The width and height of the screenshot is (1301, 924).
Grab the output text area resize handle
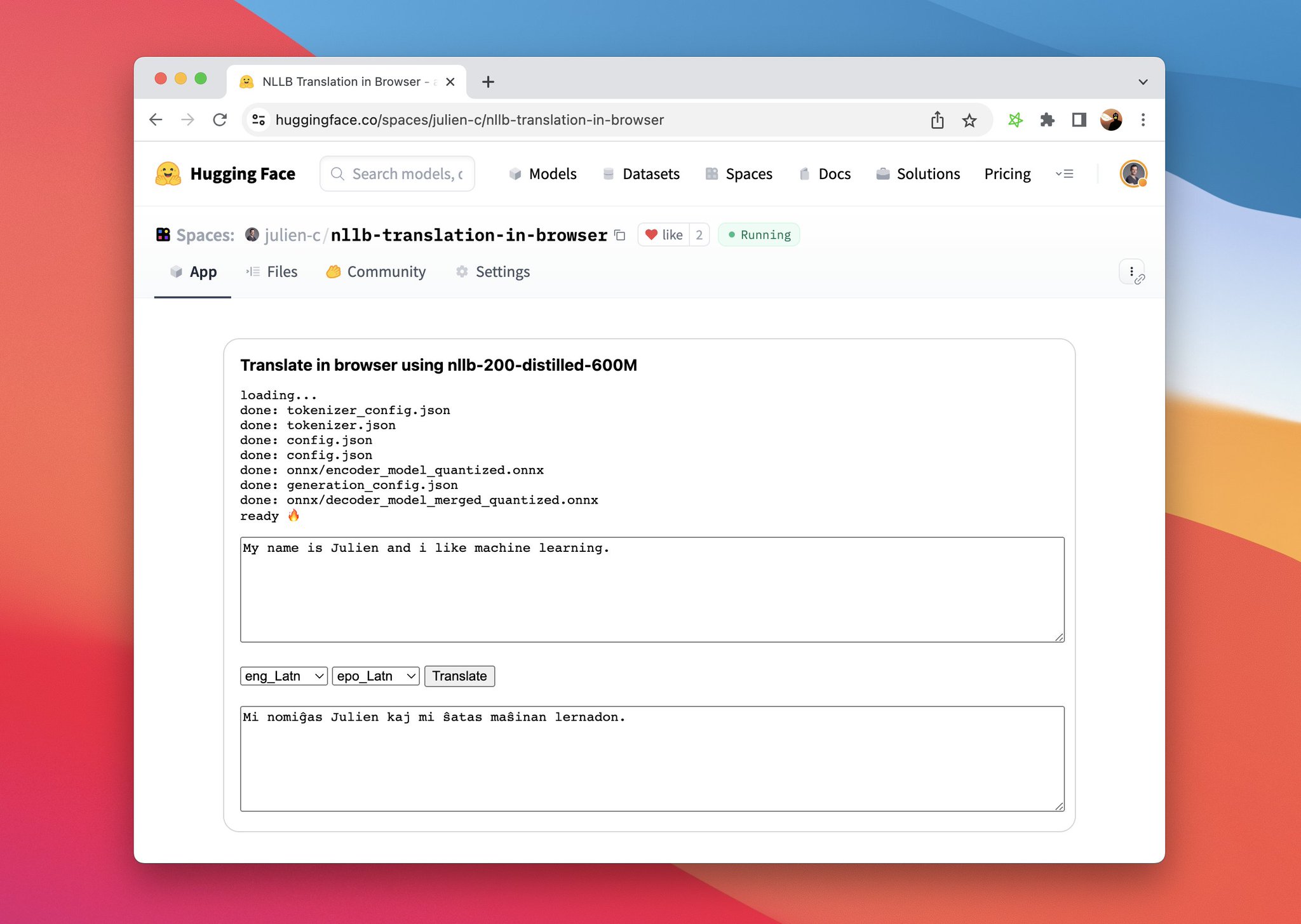1059,806
